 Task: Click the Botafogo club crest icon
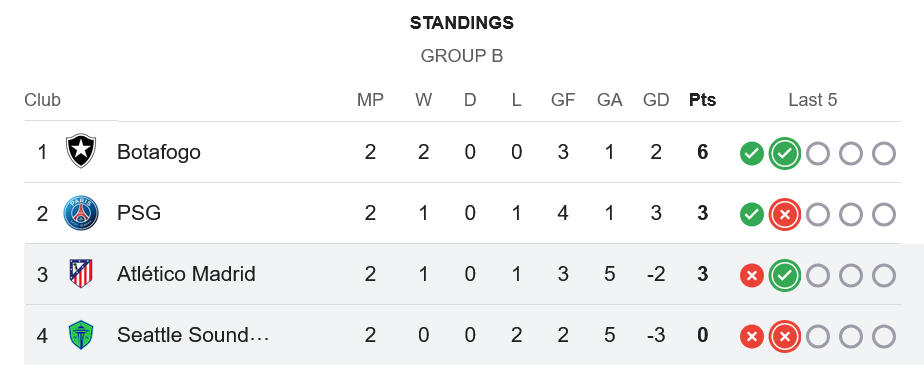pyautogui.click(x=81, y=151)
